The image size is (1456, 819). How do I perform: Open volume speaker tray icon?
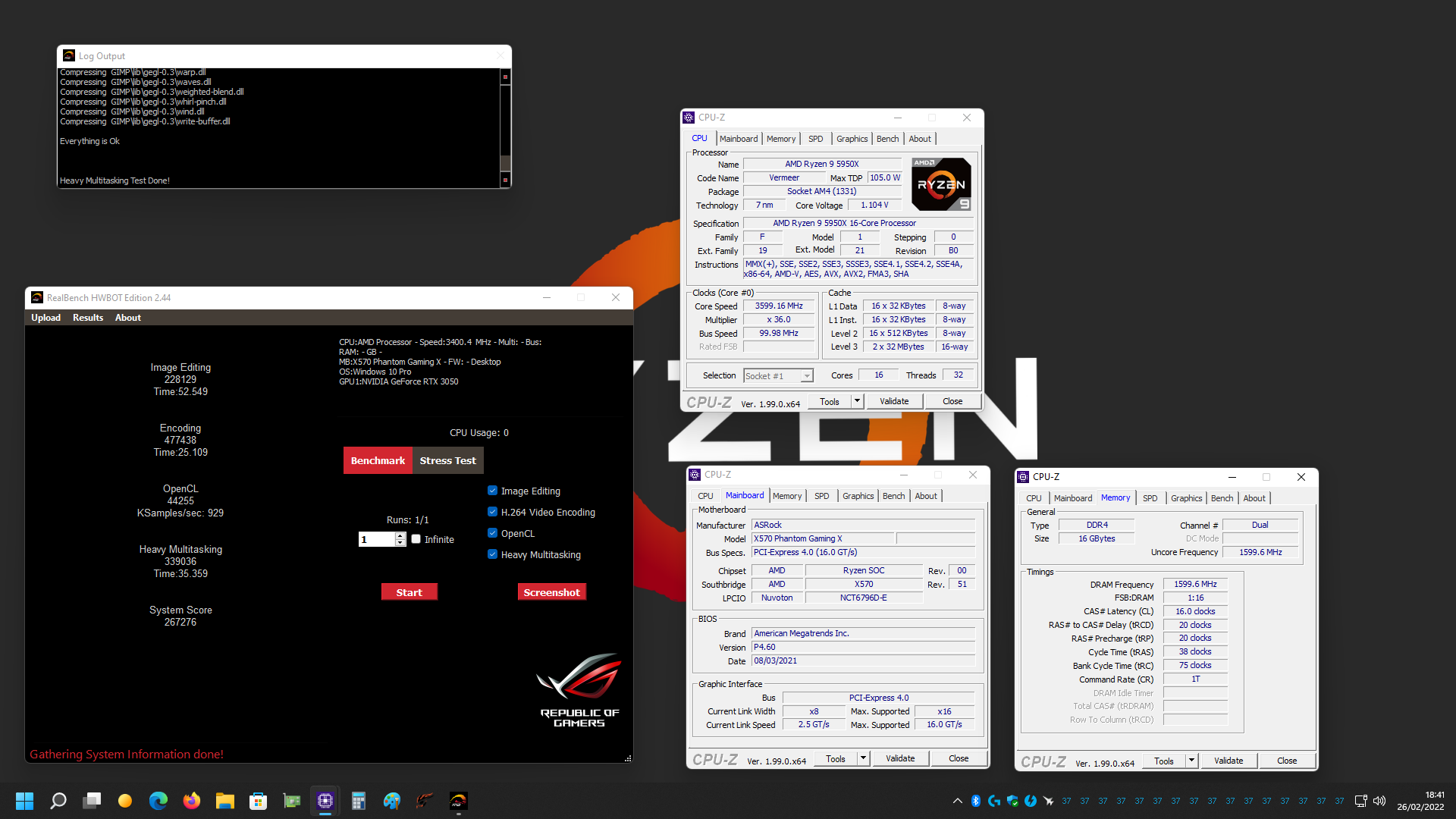point(1379,801)
